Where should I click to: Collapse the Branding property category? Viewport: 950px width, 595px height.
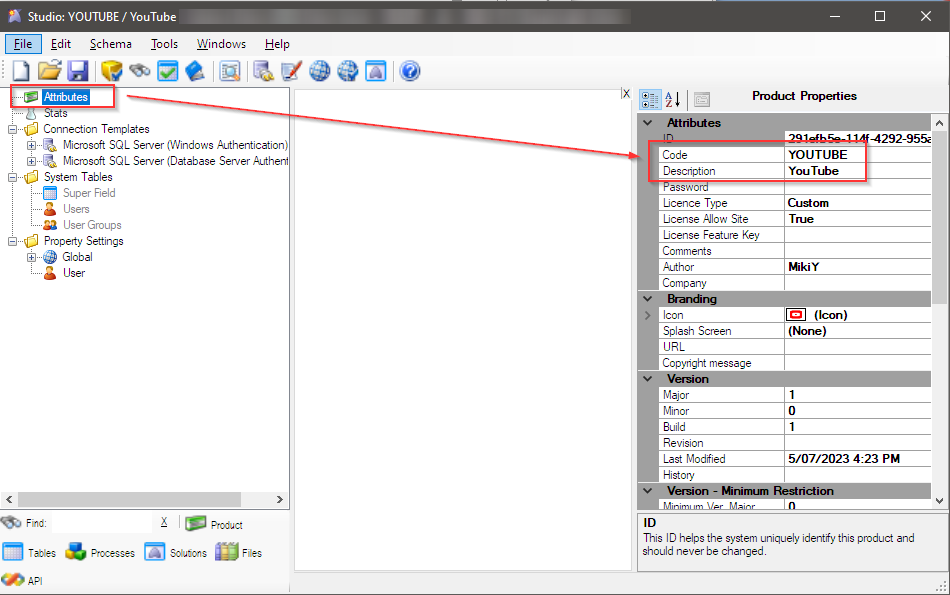pyautogui.click(x=648, y=299)
